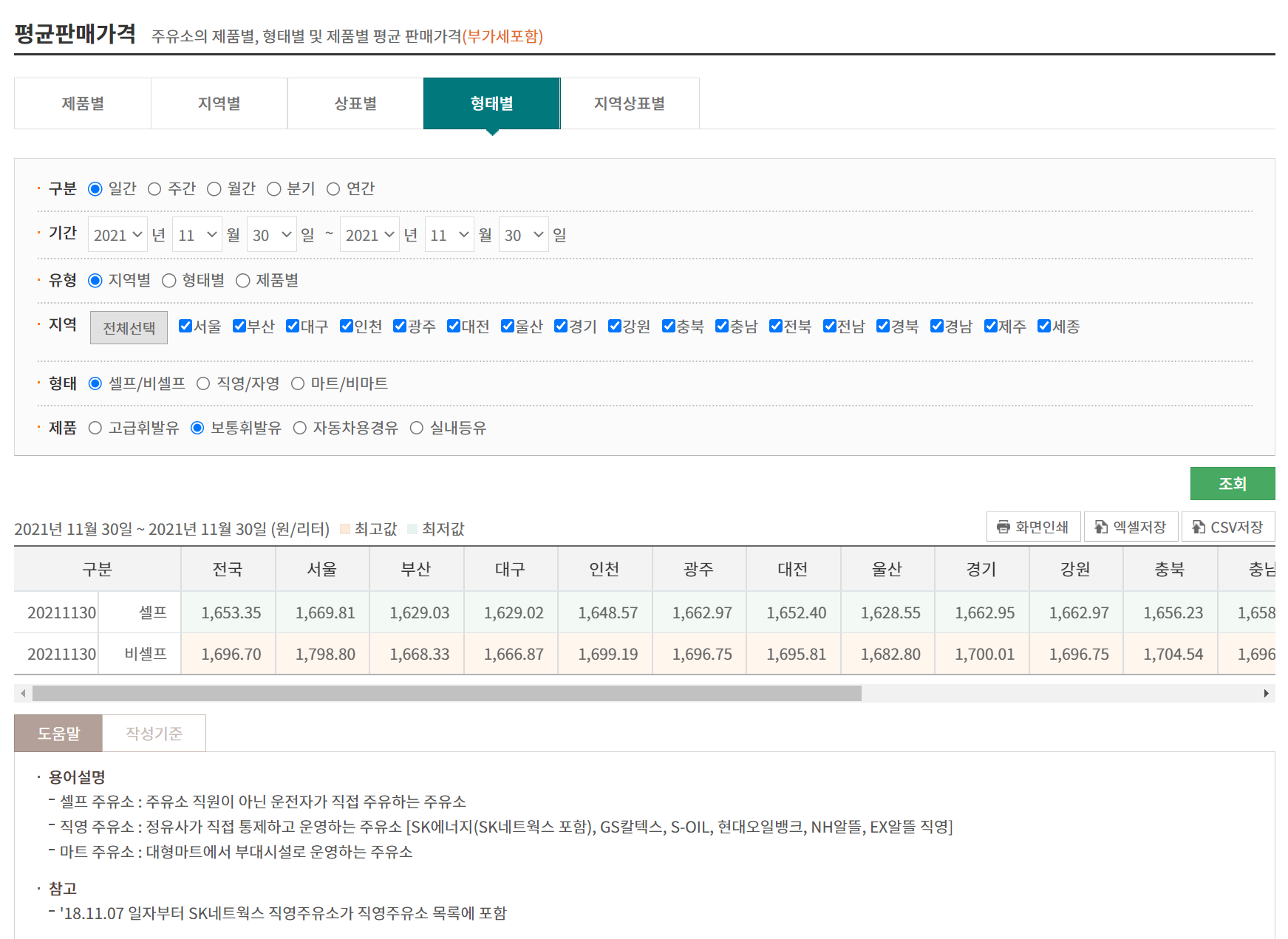Image resolution: width=1288 pixels, height=939 pixels.
Task: Switch to the 작성기준 help tab
Action: coord(154,733)
